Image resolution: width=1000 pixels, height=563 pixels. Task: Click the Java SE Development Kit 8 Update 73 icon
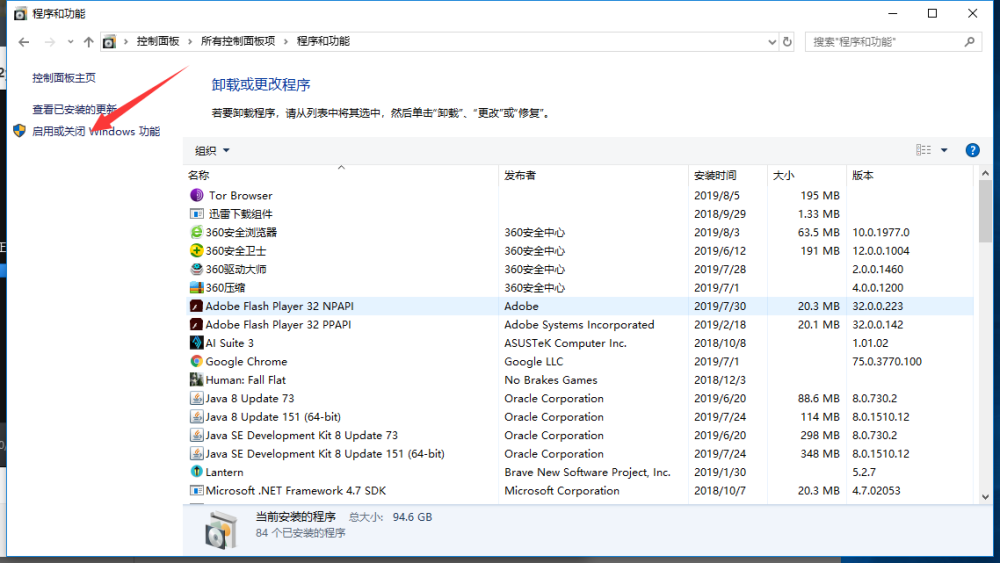(x=196, y=435)
